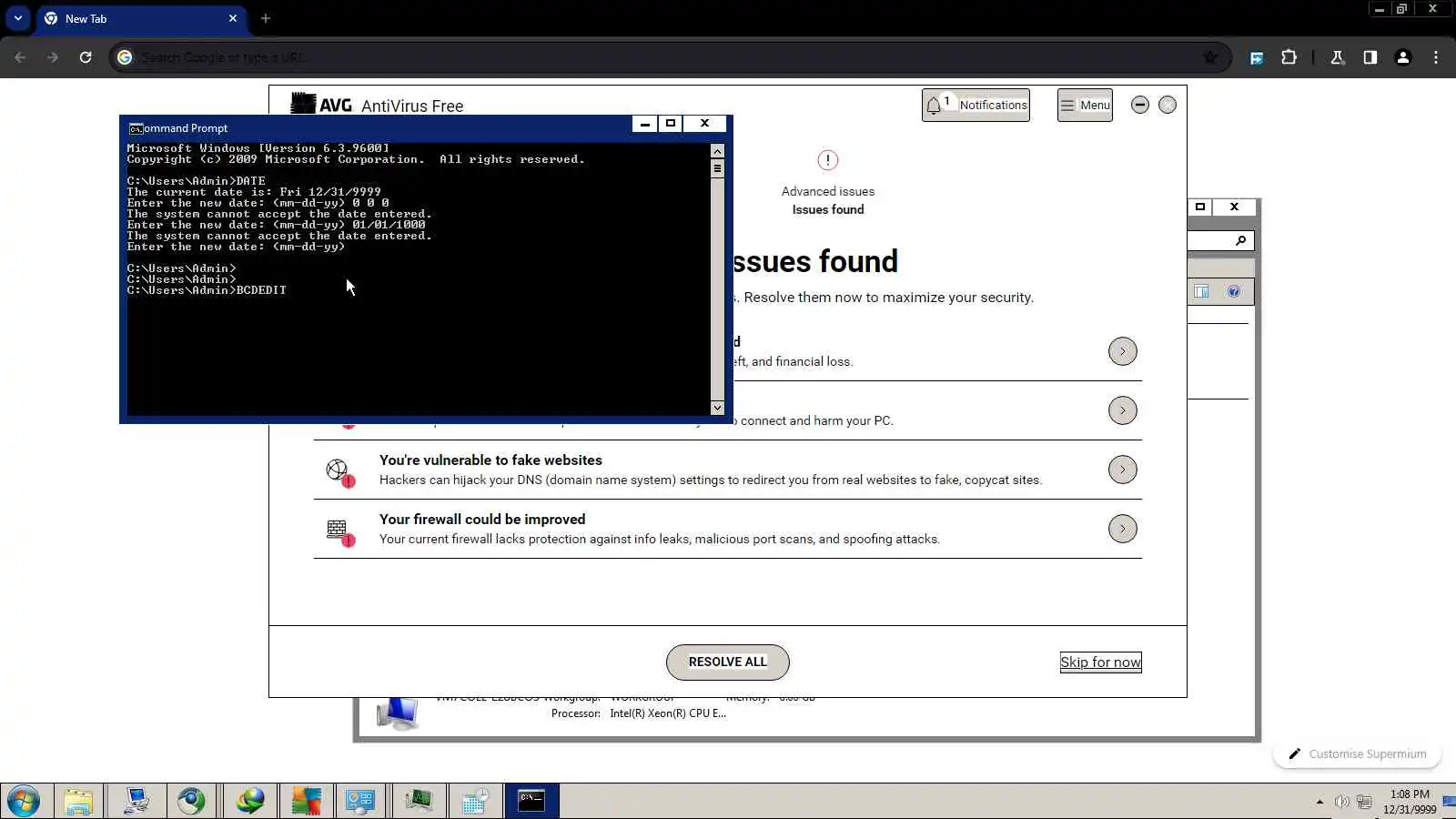Go forward in the browser
Image resolution: width=1456 pixels, height=819 pixels.
coord(53,57)
